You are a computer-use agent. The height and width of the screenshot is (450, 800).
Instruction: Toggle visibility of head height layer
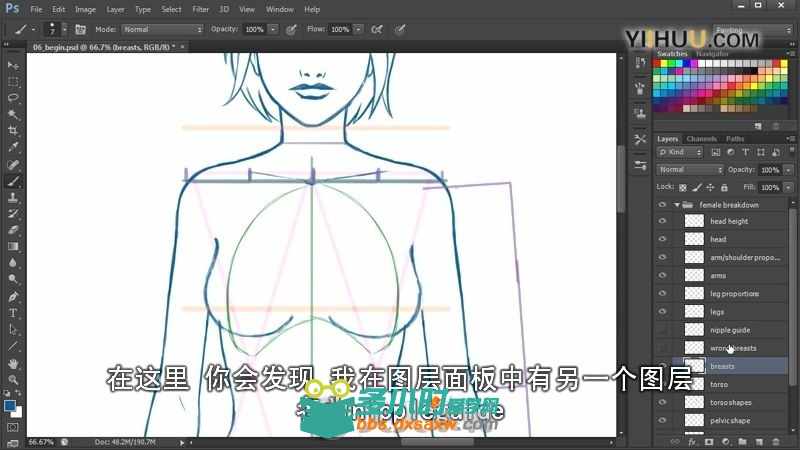(662, 221)
